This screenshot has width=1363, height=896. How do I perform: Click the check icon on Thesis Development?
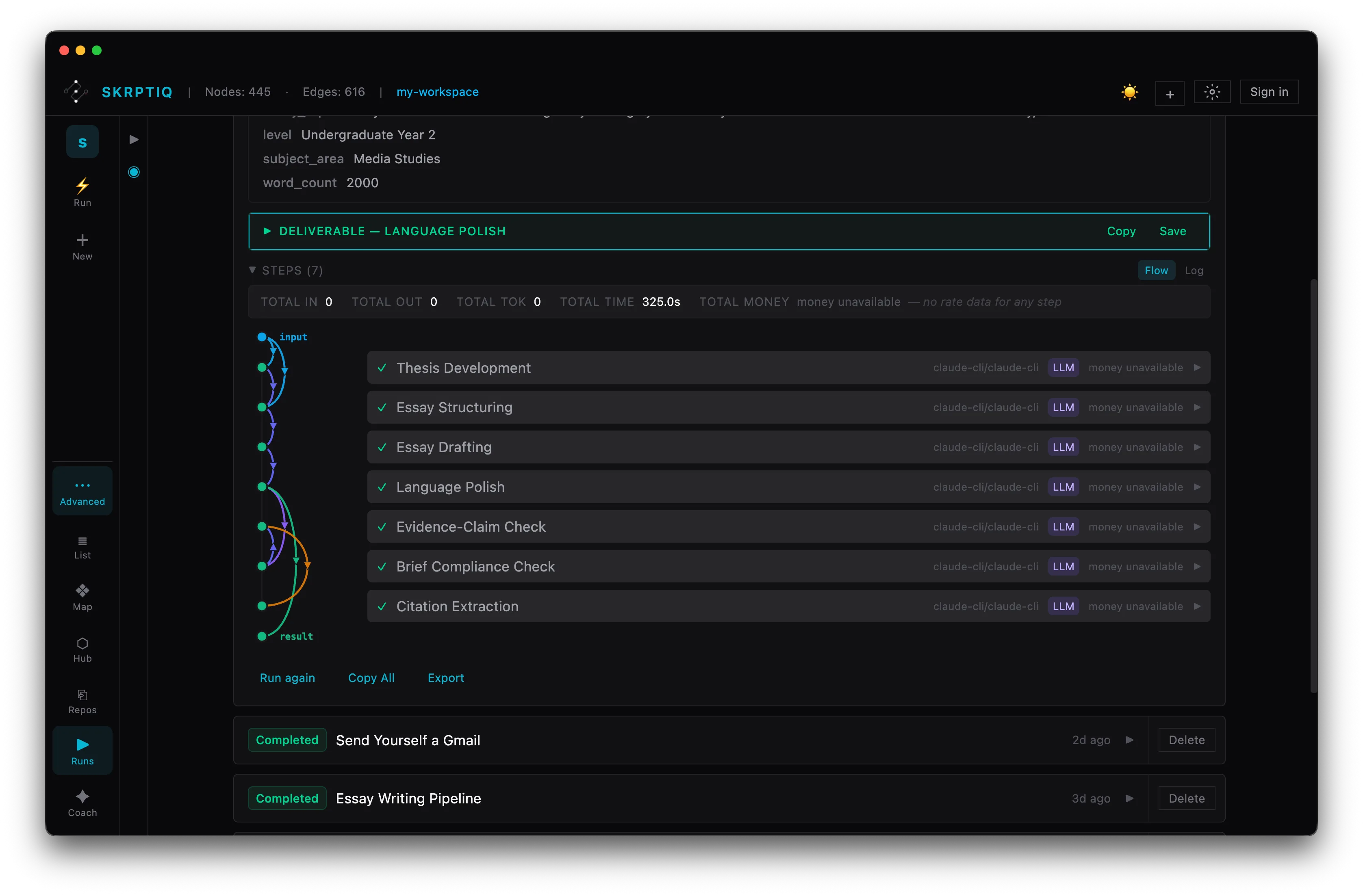(382, 368)
